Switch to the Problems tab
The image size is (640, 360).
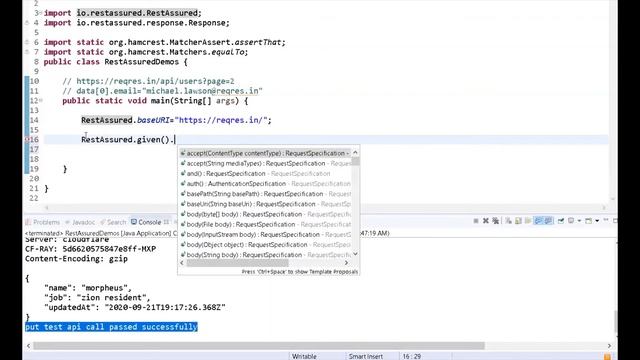42,222
